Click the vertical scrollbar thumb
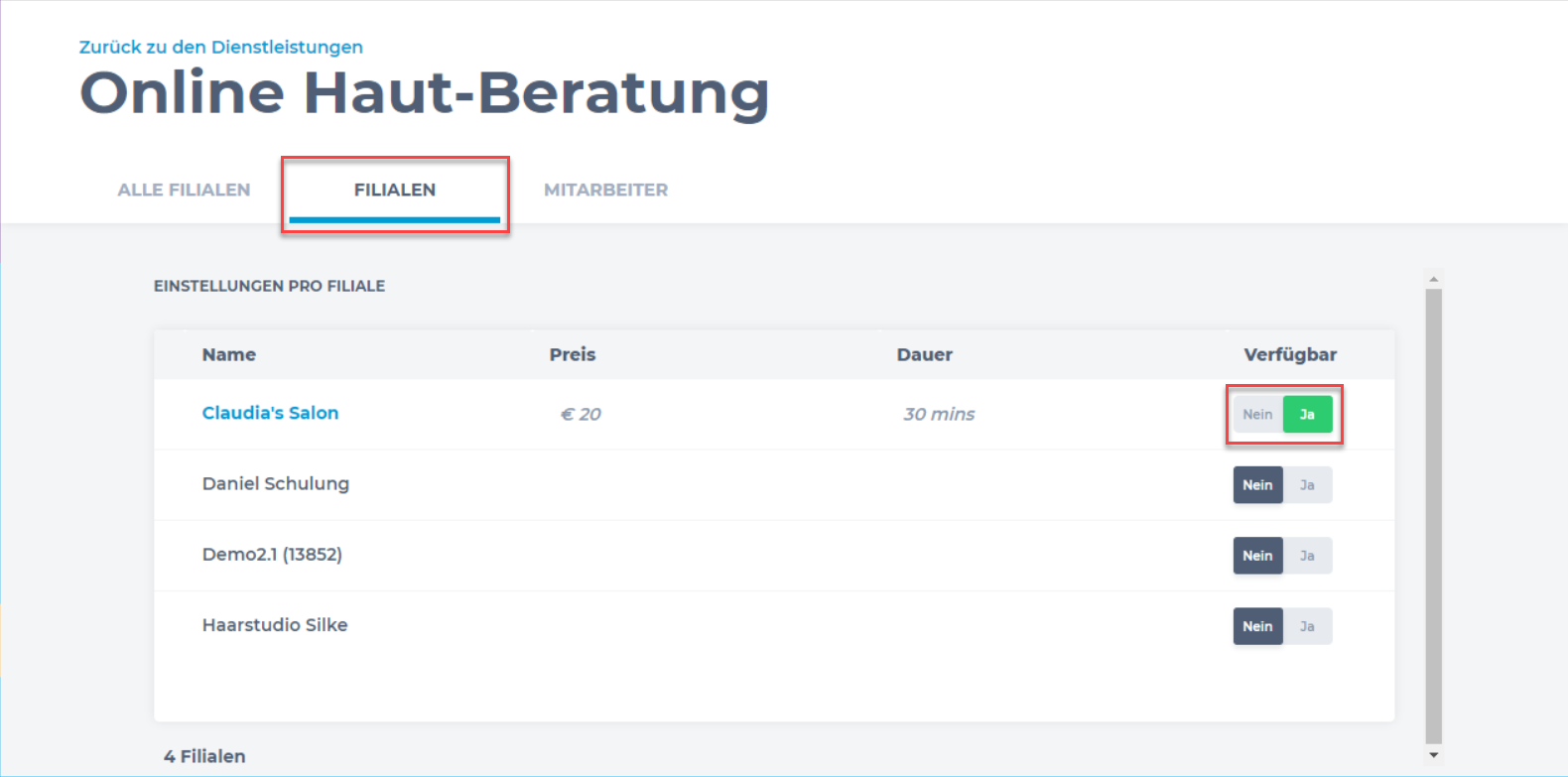 click(x=1433, y=514)
